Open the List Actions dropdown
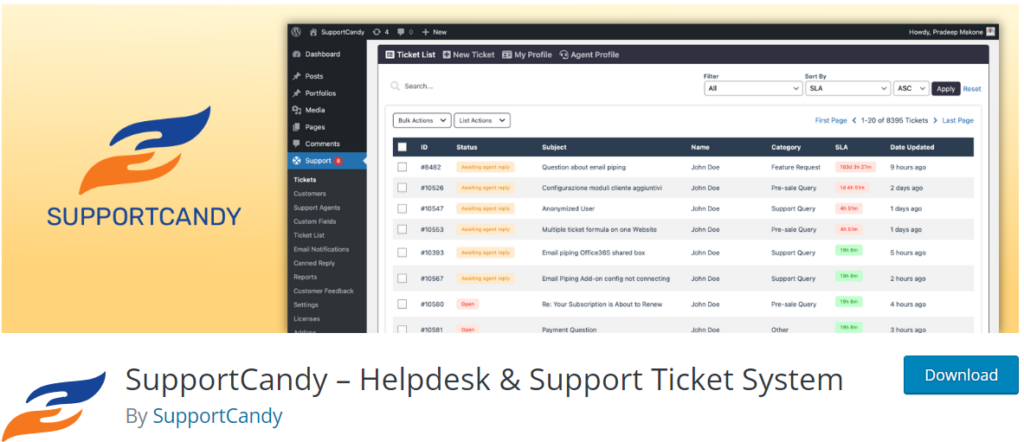Image resolution: width=1024 pixels, height=442 pixels. [482, 121]
